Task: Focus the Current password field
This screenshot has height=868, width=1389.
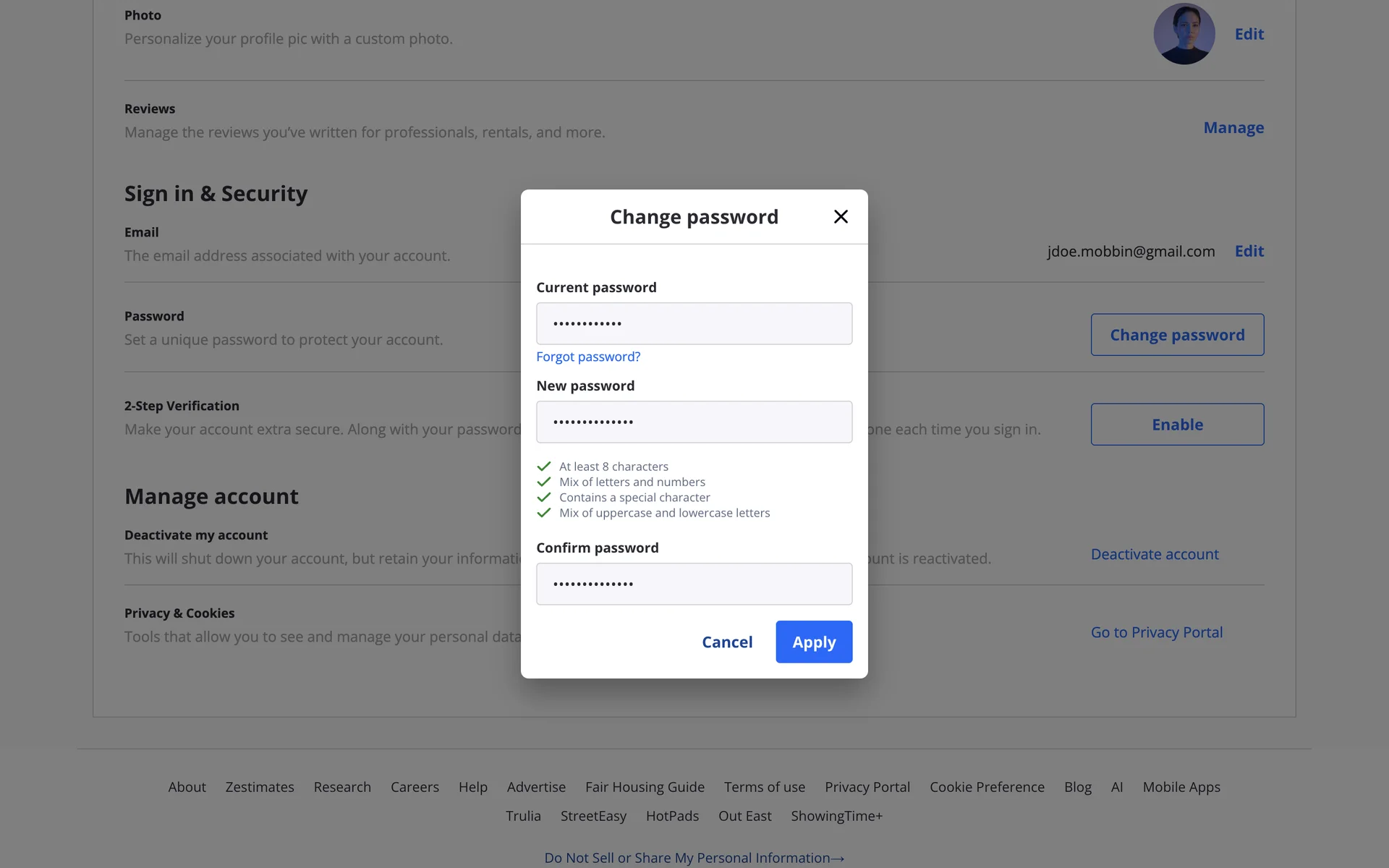Action: click(694, 323)
